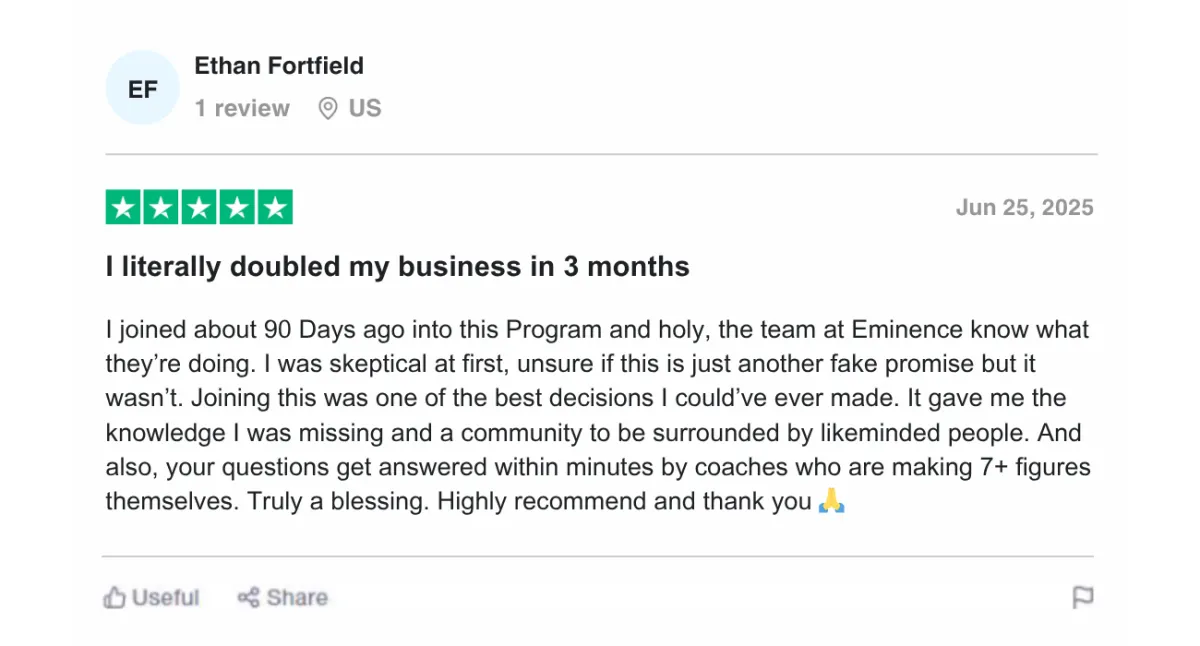
Task: Open Ethan Fortfield's reviewer profile name
Action: pos(279,66)
